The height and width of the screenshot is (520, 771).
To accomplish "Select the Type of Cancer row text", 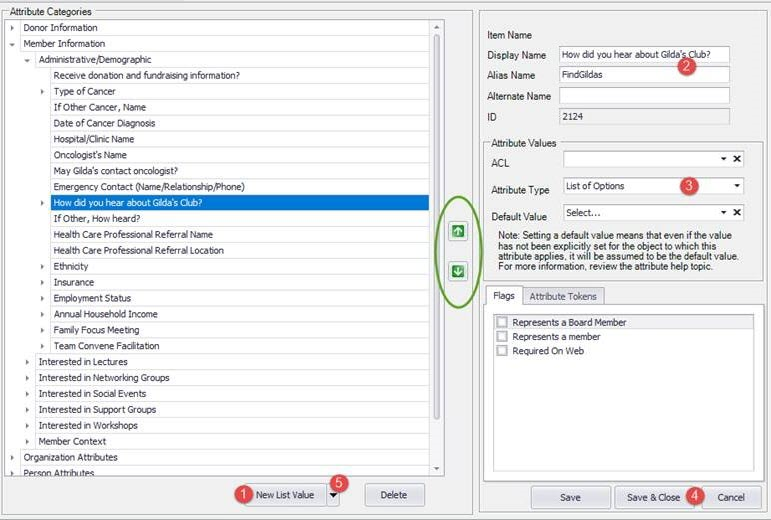I will 85,91.
